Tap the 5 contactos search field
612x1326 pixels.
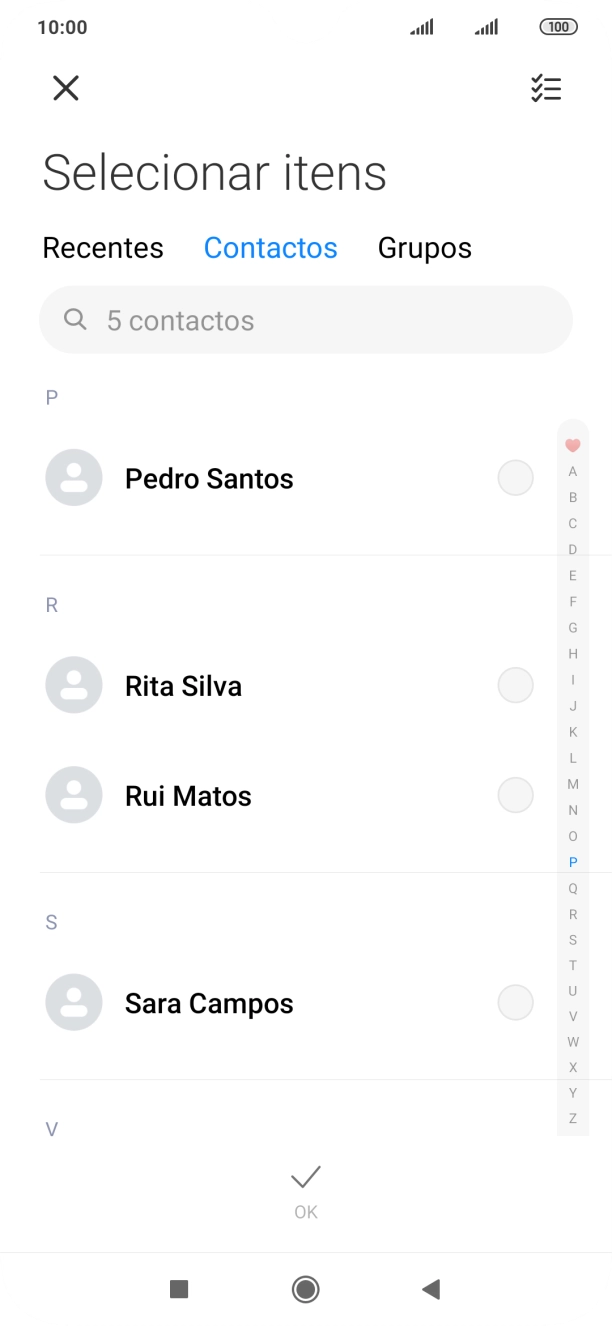pyautogui.click(x=305, y=319)
